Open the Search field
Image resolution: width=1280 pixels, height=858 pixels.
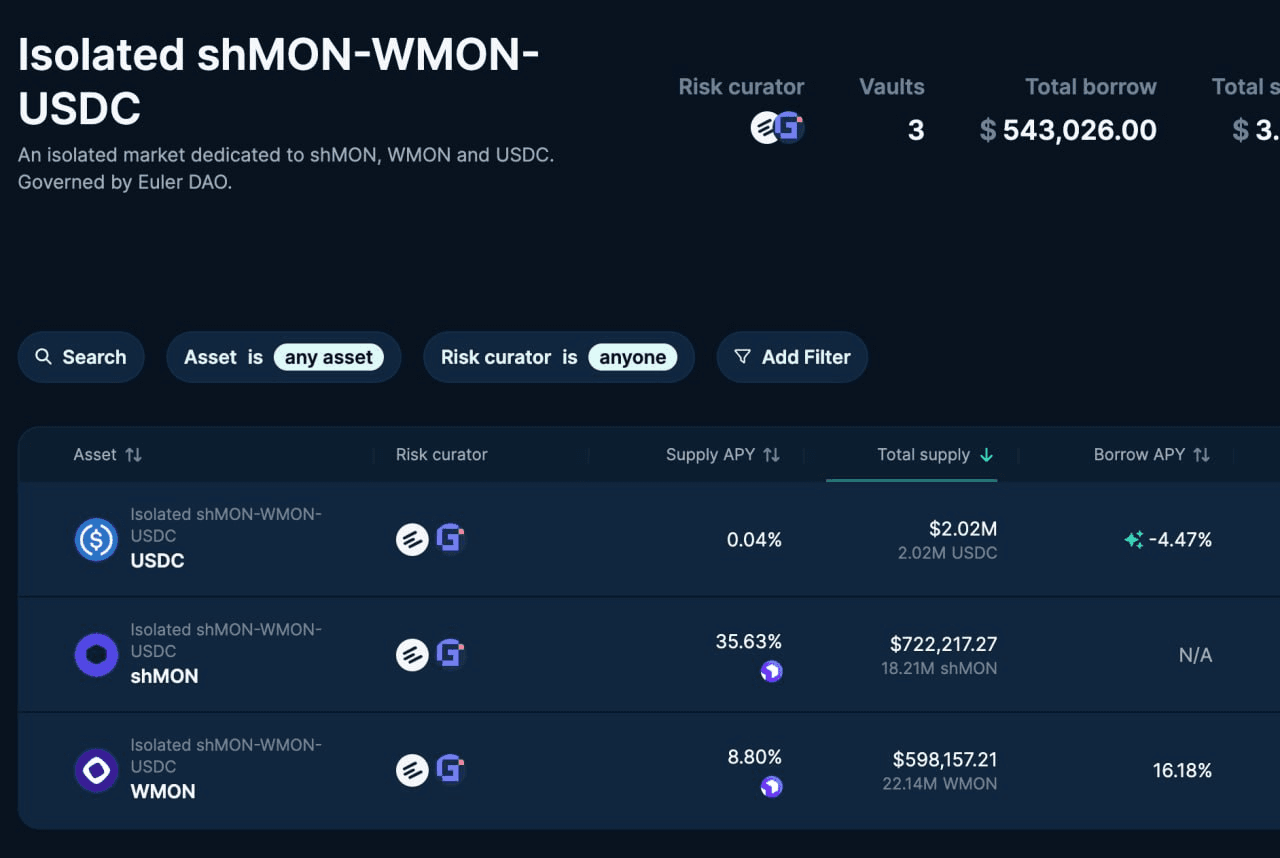(x=81, y=357)
